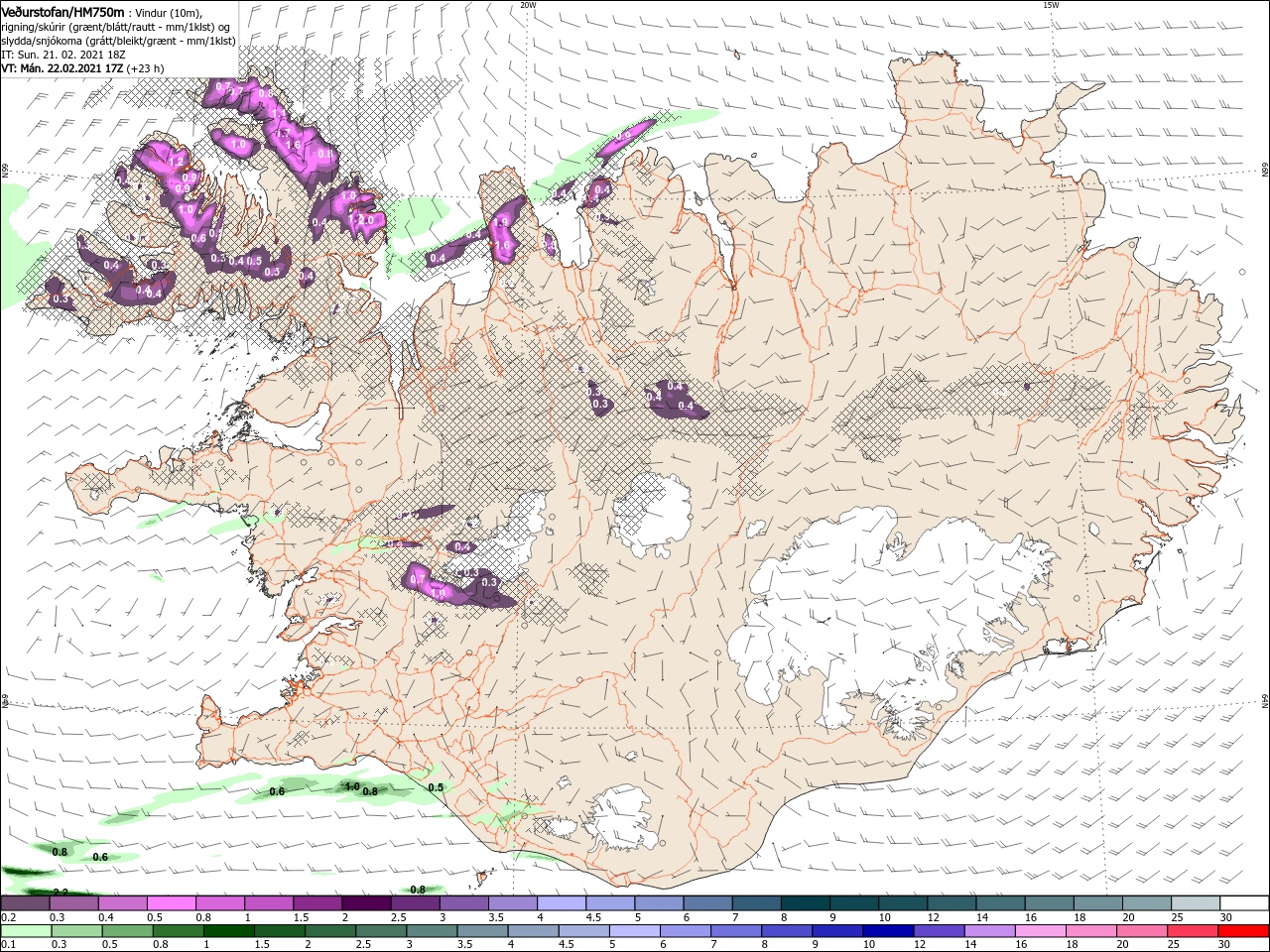Click the grey-blue 3.5 swatch in rain scale
The image size is (1270, 952).
pos(483,931)
